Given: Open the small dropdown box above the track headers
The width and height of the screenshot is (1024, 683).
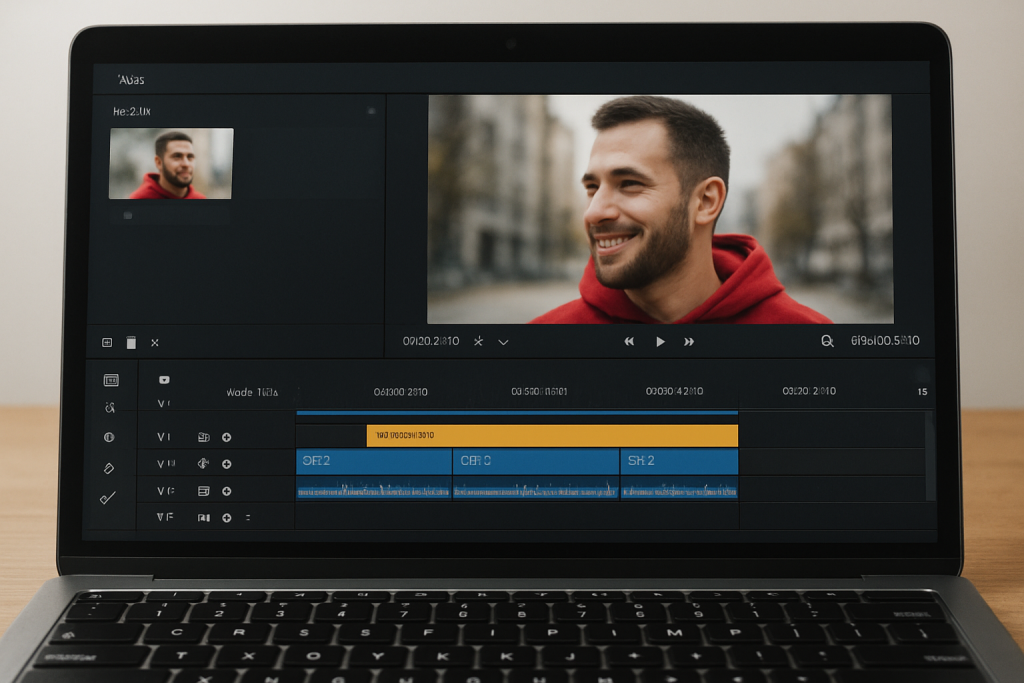Looking at the screenshot, I should [x=164, y=379].
